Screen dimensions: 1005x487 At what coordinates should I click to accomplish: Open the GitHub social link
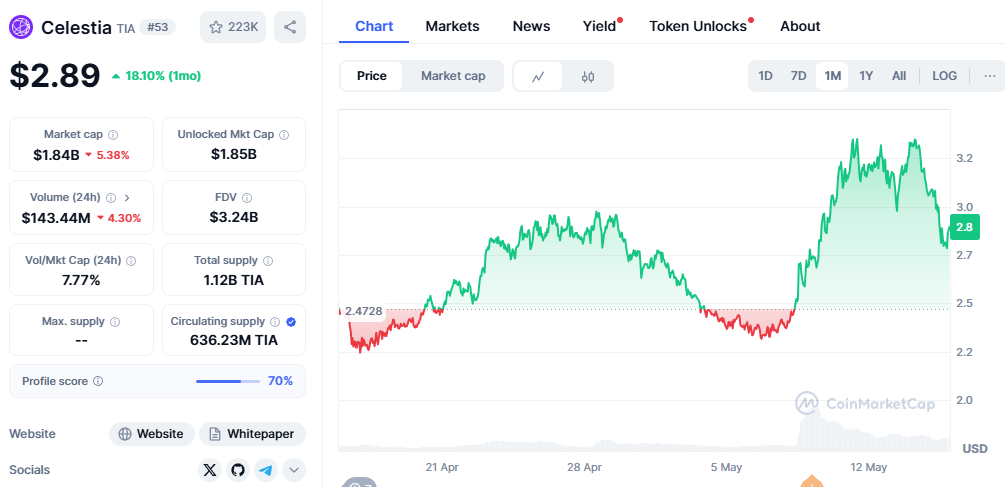tap(238, 470)
